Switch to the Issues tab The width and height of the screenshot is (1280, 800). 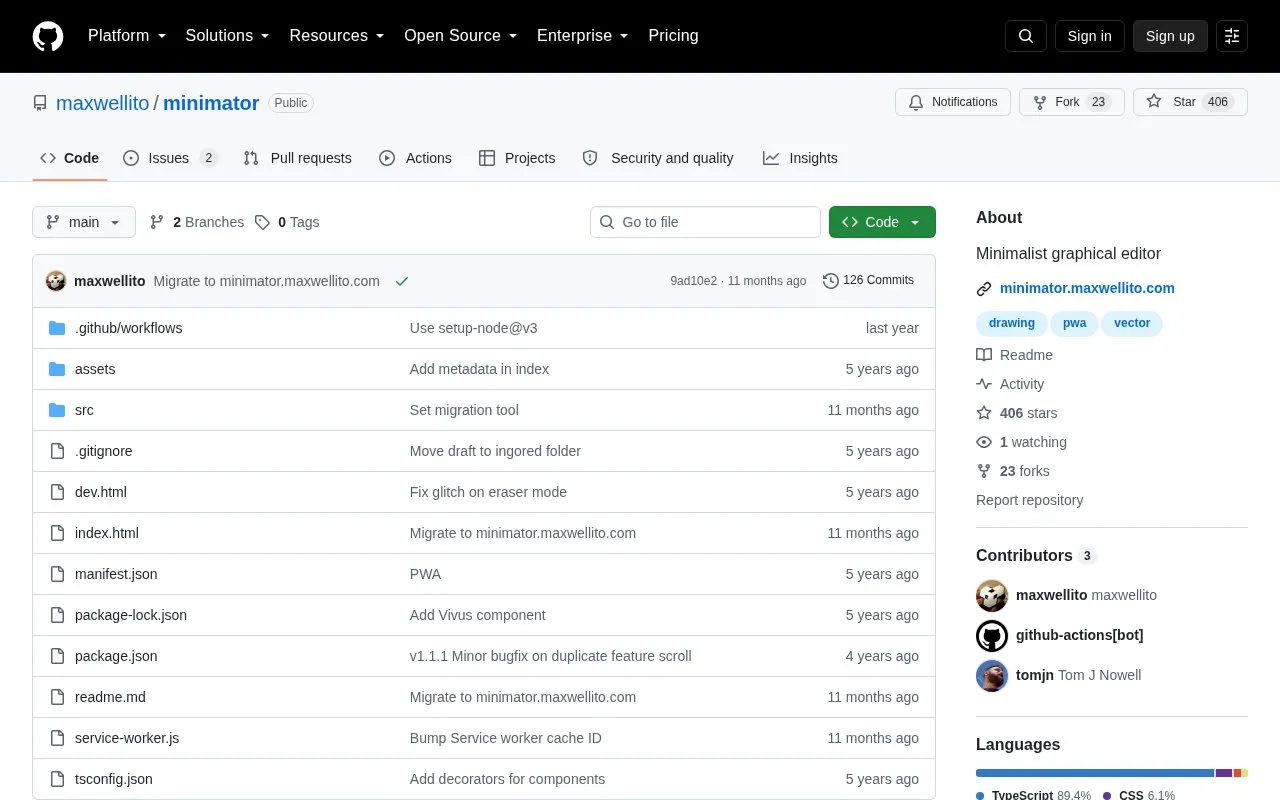click(170, 158)
